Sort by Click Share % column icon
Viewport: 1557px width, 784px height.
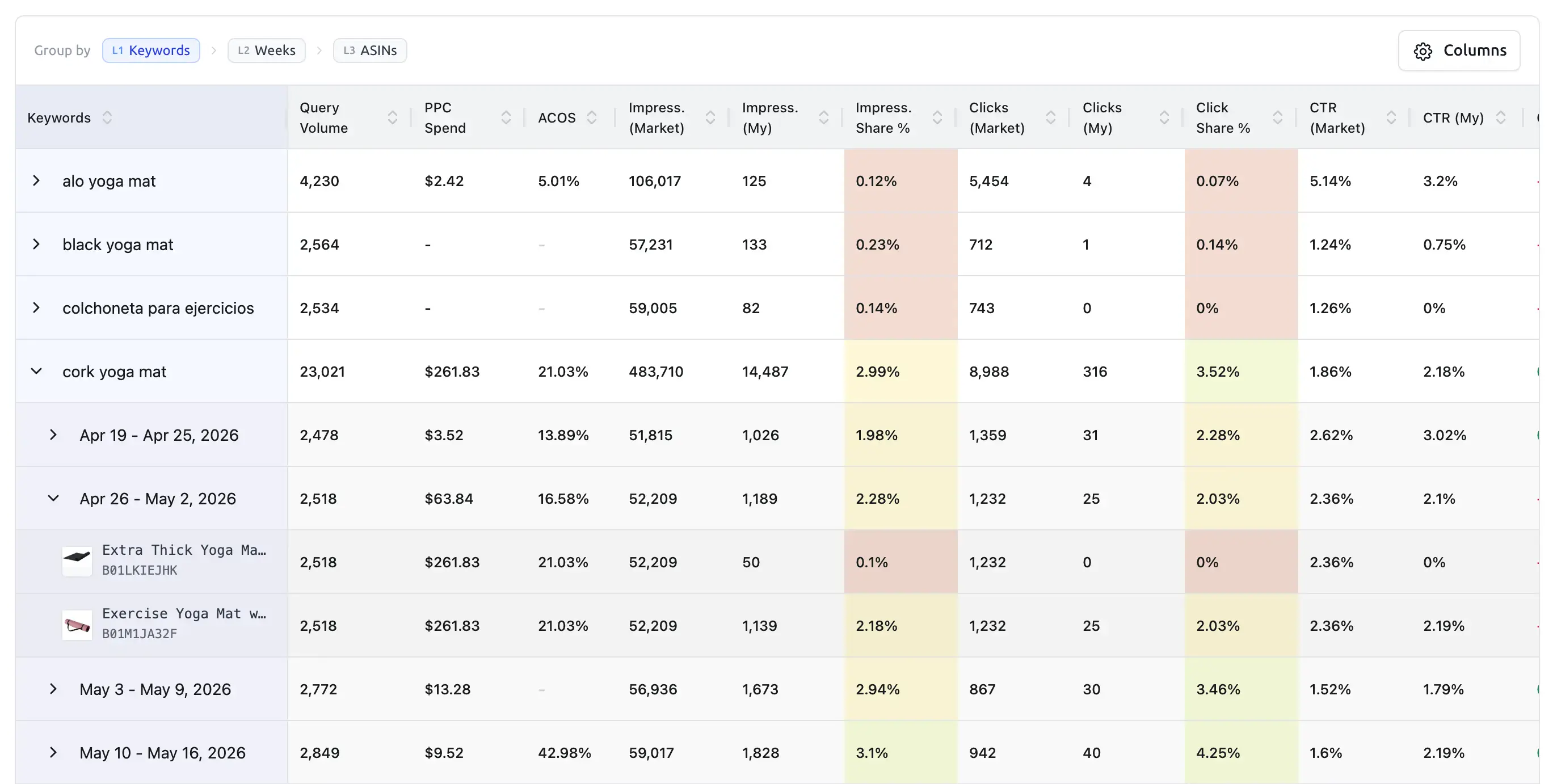(x=1278, y=117)
